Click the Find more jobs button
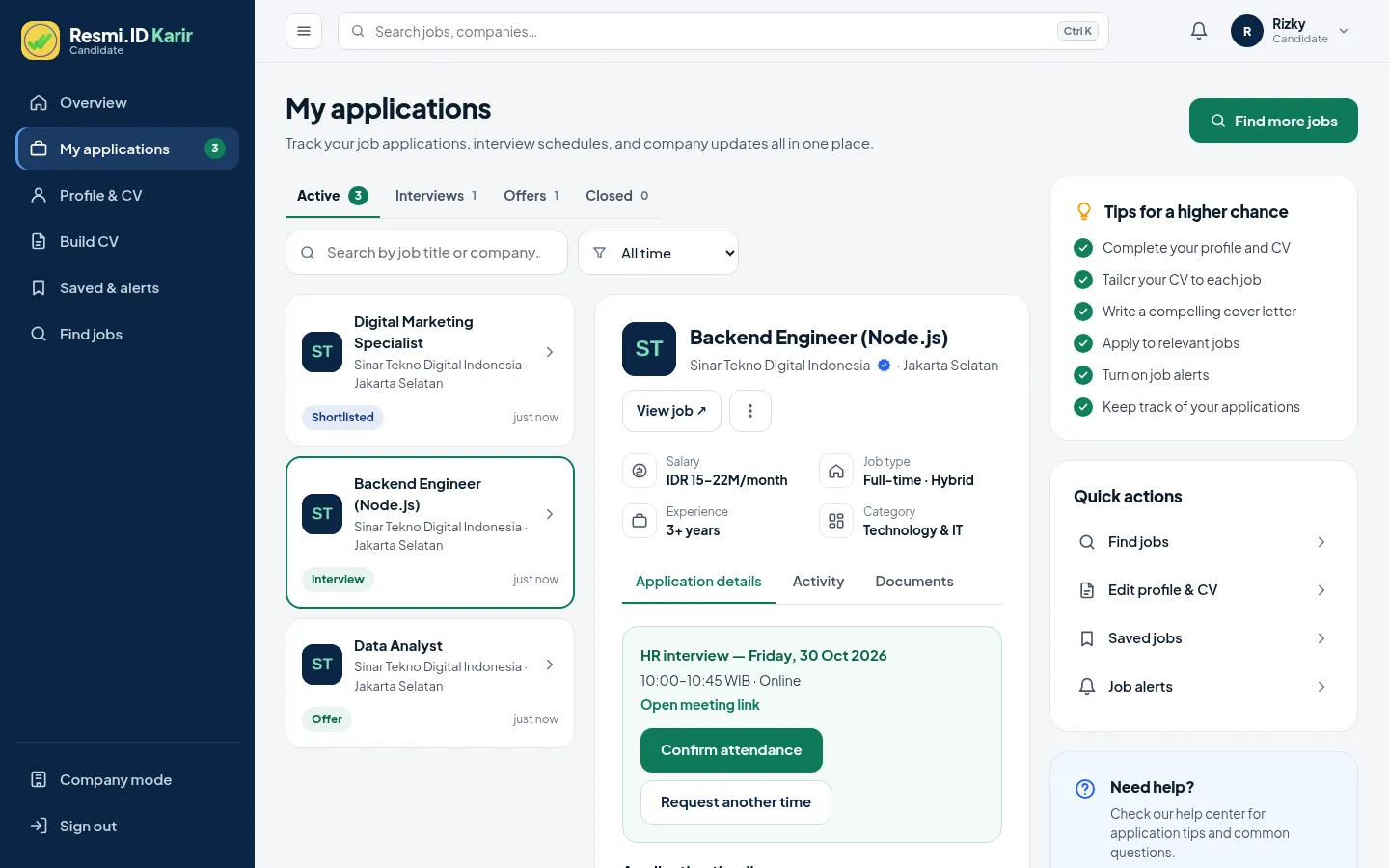 [1273, 121]
